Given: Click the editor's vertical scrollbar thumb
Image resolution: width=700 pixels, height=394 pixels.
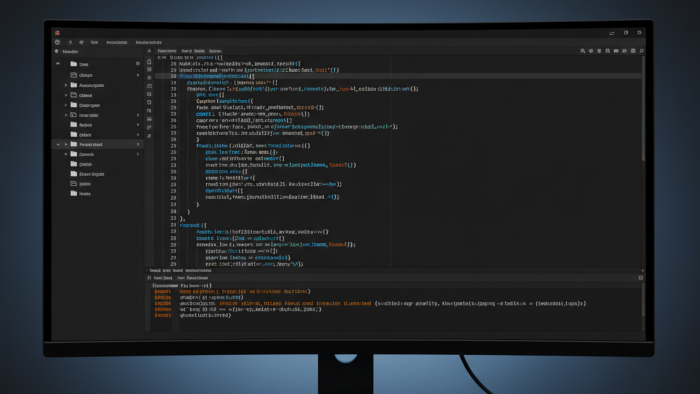Looking at the screenshot, I should (x=643, y=108).
